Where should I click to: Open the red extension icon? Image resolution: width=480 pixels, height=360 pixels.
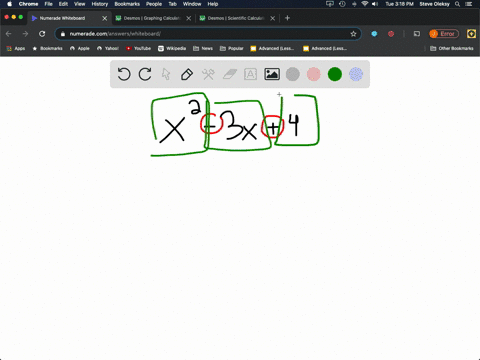(391, 34)
